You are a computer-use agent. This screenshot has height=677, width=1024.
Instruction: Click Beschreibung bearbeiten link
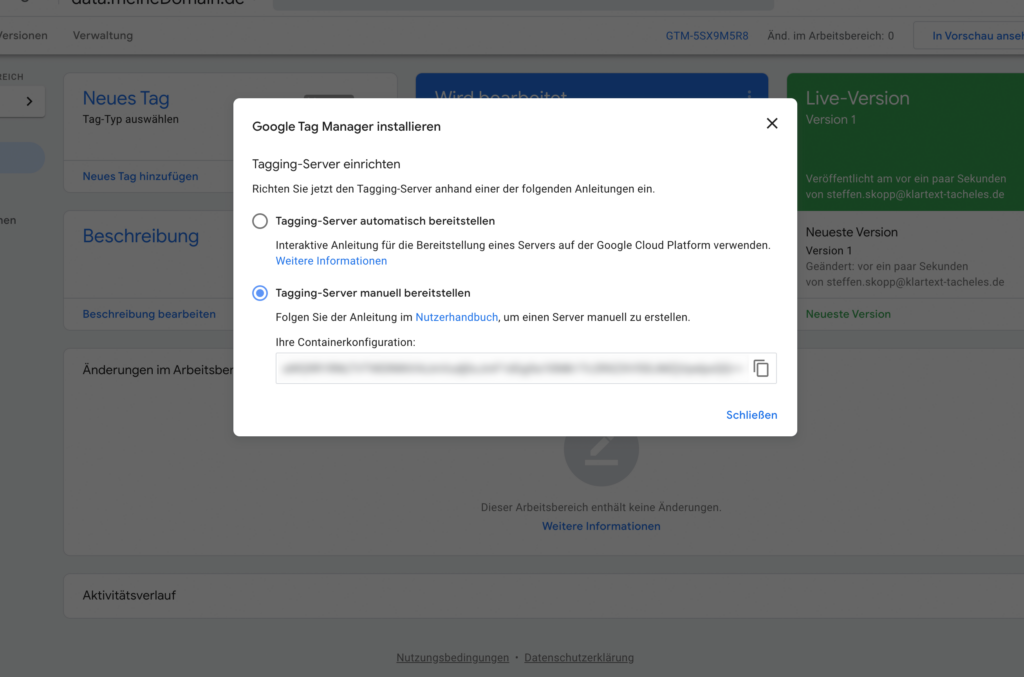(x=149, y=314)
